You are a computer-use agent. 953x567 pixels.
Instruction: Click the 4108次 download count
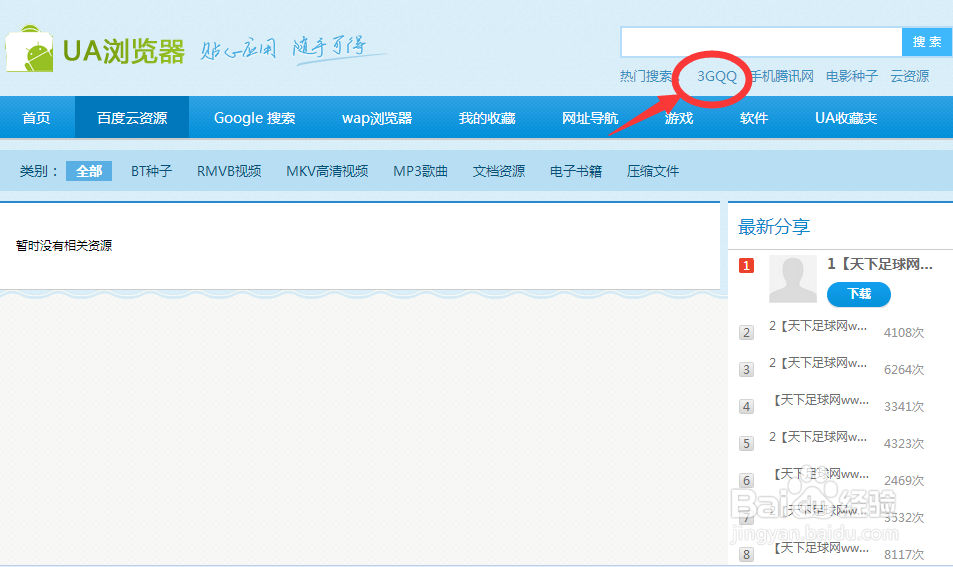click(x=904, y=333)
